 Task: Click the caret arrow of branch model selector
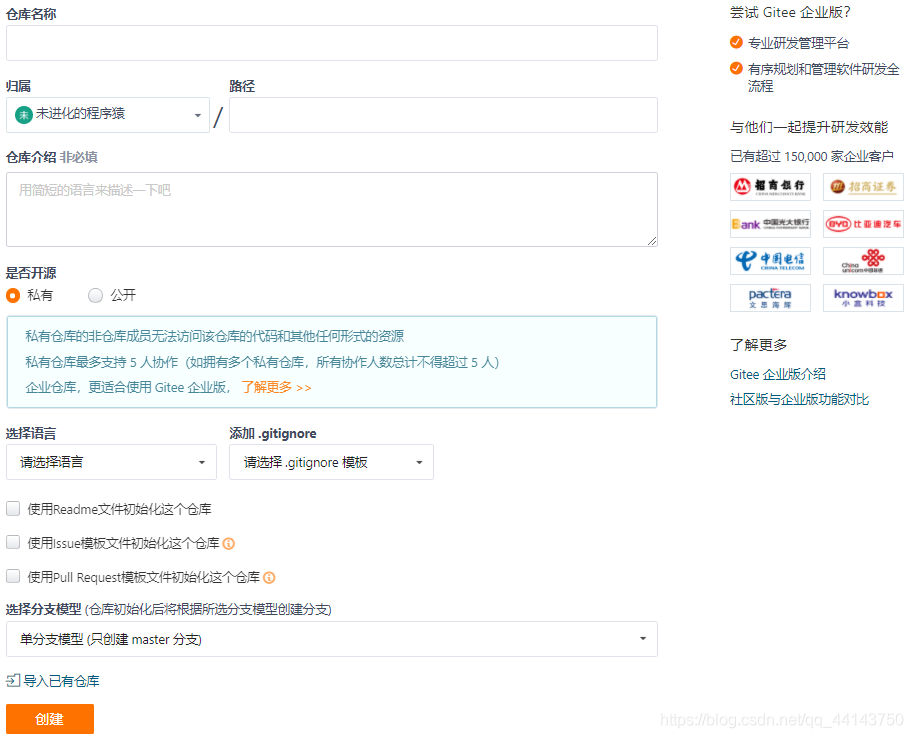click(643, 638)
